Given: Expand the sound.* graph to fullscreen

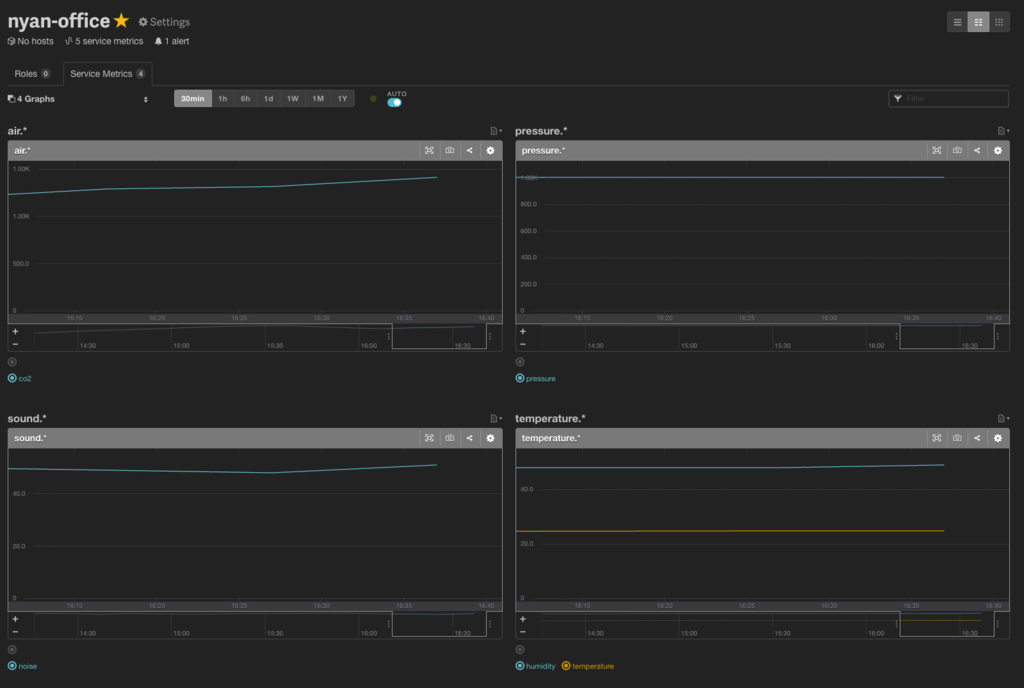Looking at the screenshot, I should 429,438.
